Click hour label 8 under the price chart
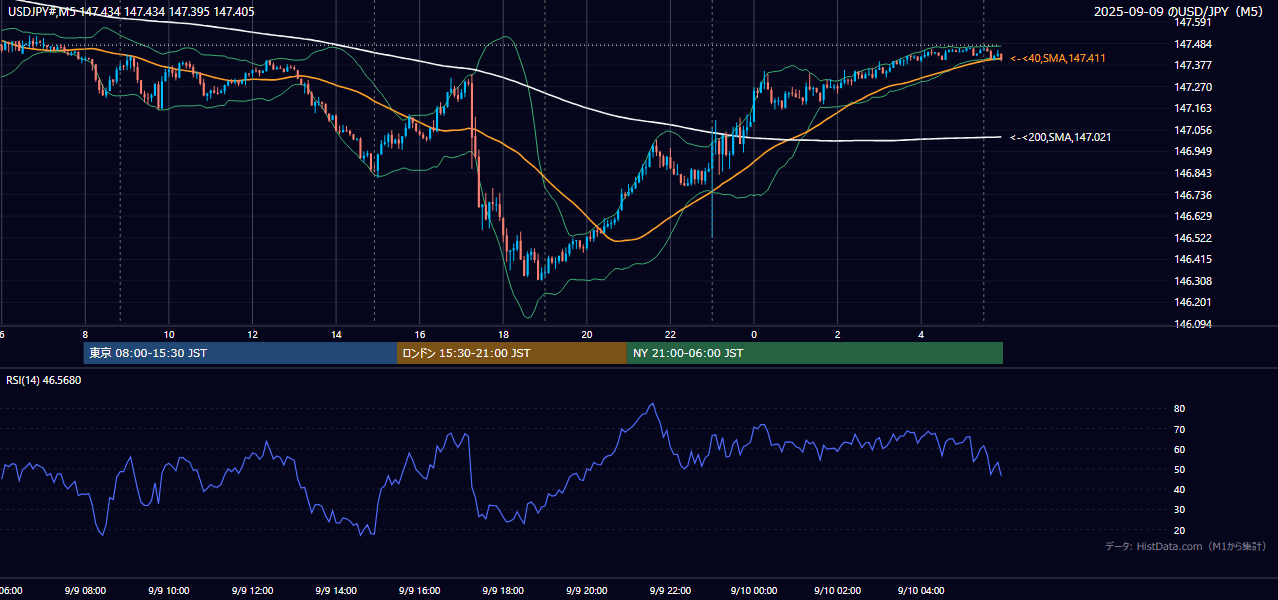The image size is (1278, 600). 85,334
